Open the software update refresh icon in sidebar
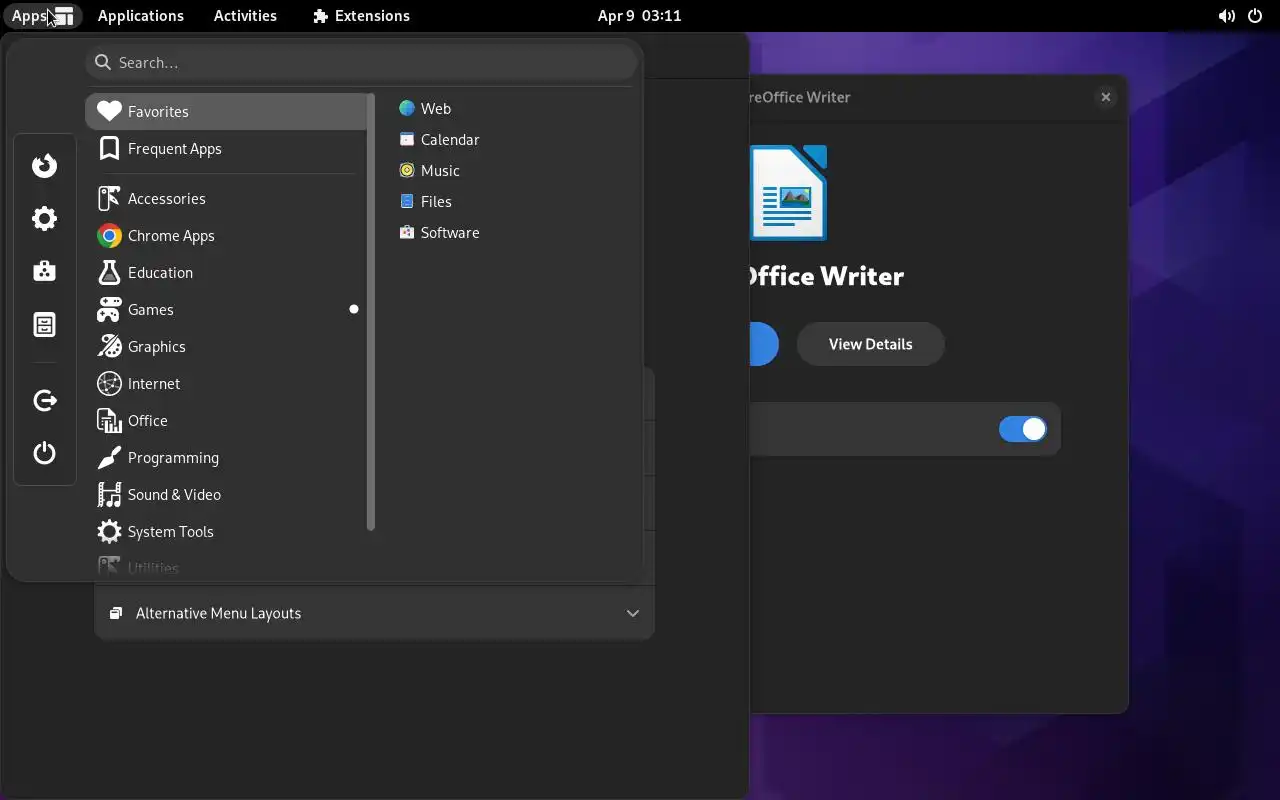 click(x=45, y=165)
